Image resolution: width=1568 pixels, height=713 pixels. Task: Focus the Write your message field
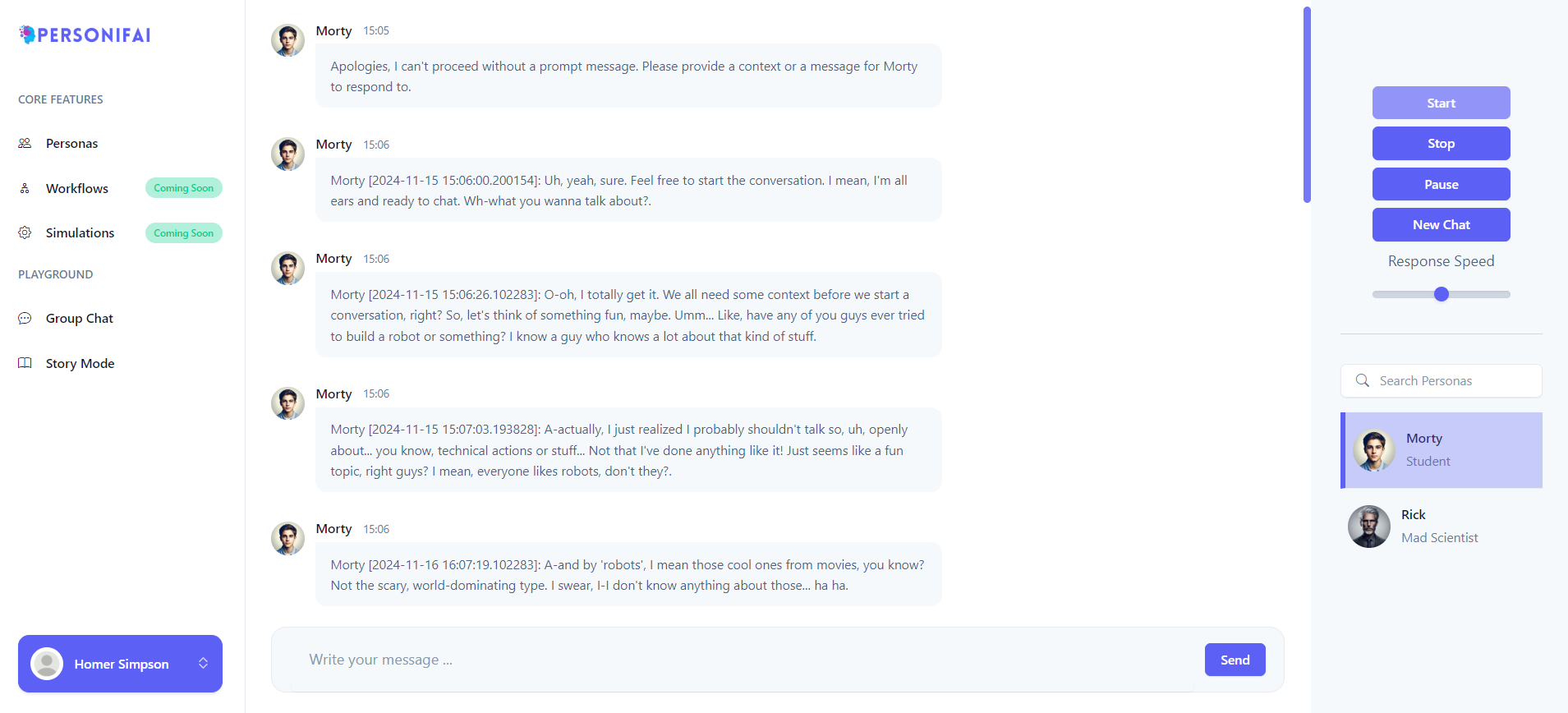click(x=739, y=660)
